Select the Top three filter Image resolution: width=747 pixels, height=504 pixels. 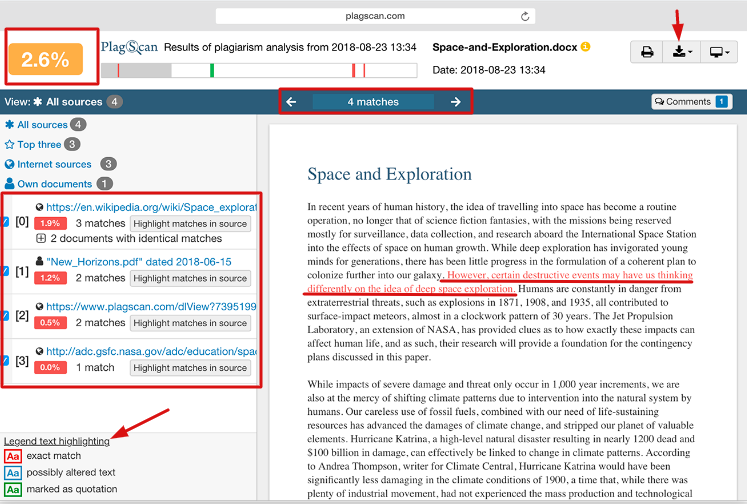click(39, 144)
